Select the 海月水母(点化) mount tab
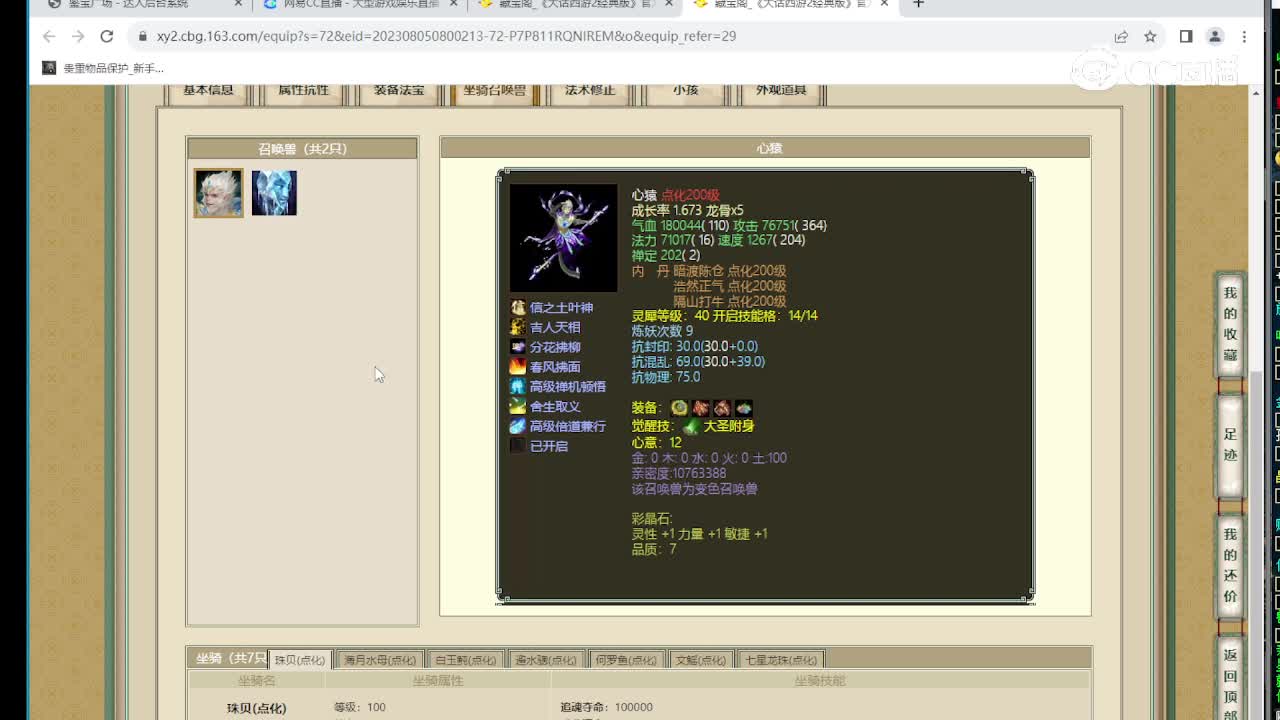 click(379, 660)
